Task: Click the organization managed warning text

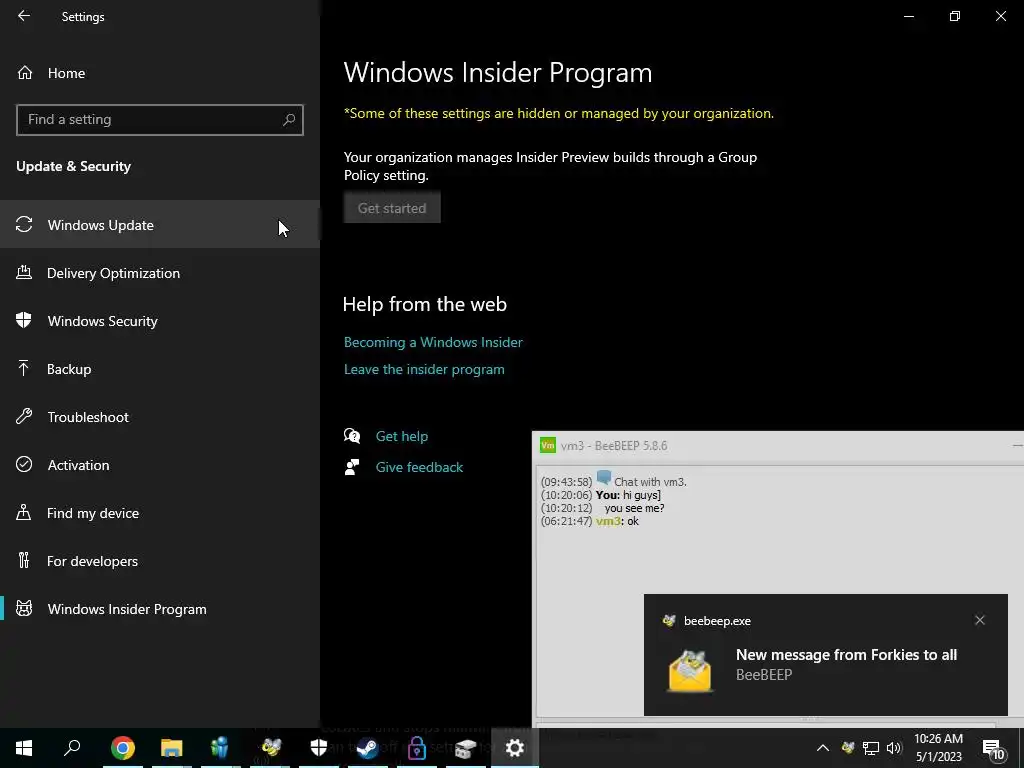Action: coord(559,114)
